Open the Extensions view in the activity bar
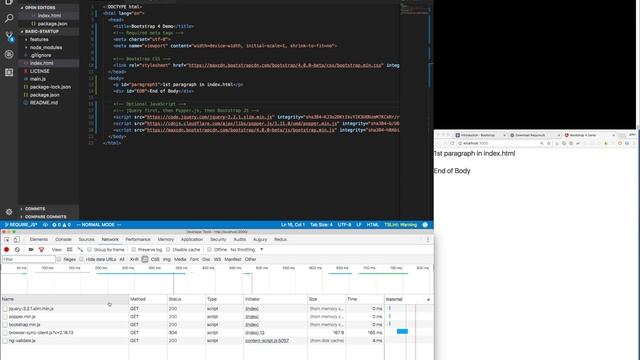This screenshot has width=640, height=360. 9,72
